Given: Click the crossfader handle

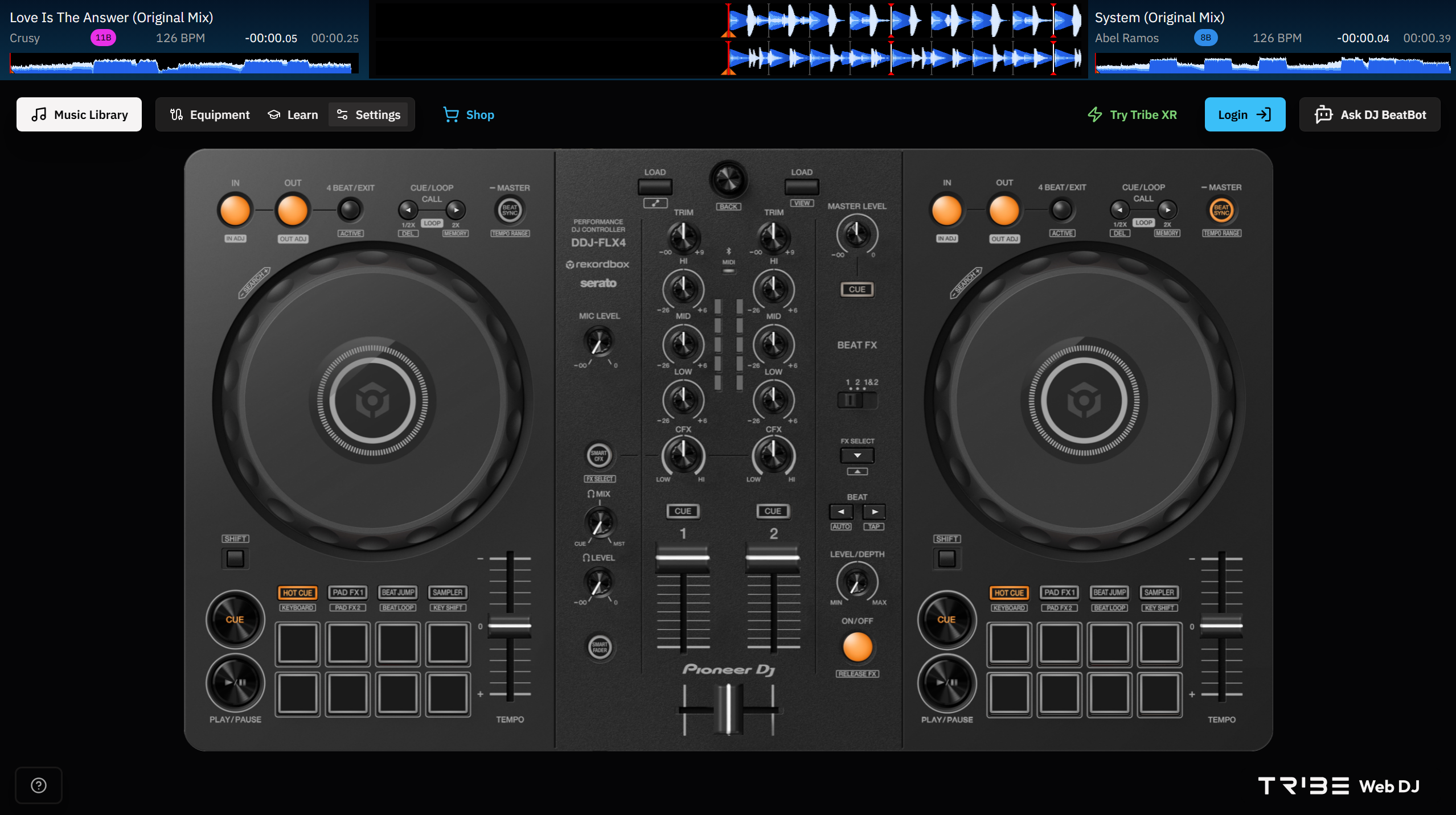Looking at the screenshot, I should [728, 709].
